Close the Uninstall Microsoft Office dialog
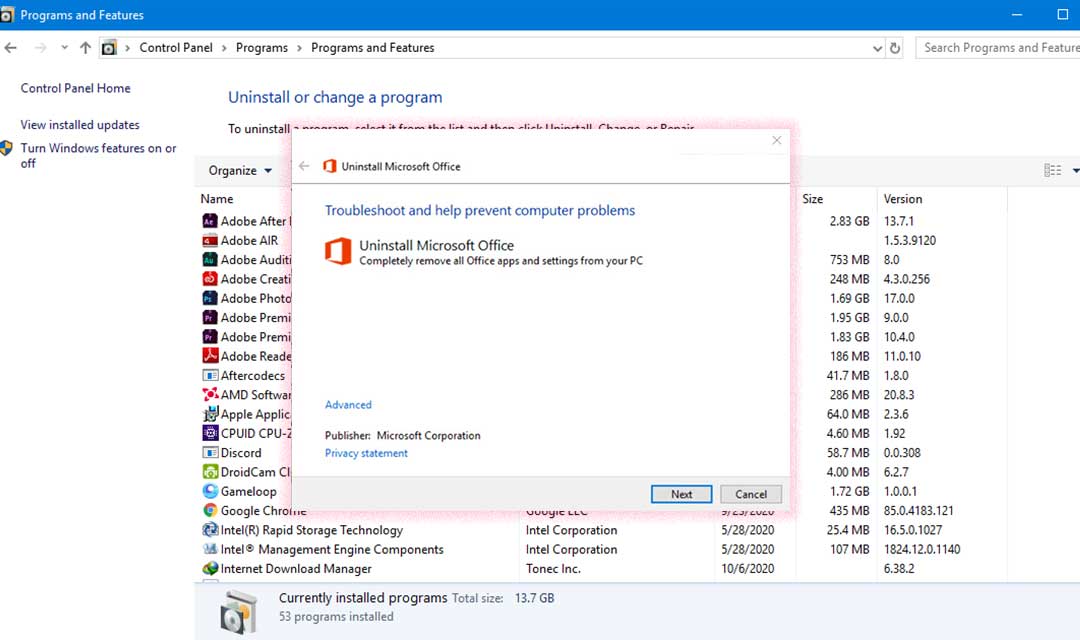This screenshot has width=1080, height=640. point(777,141)
